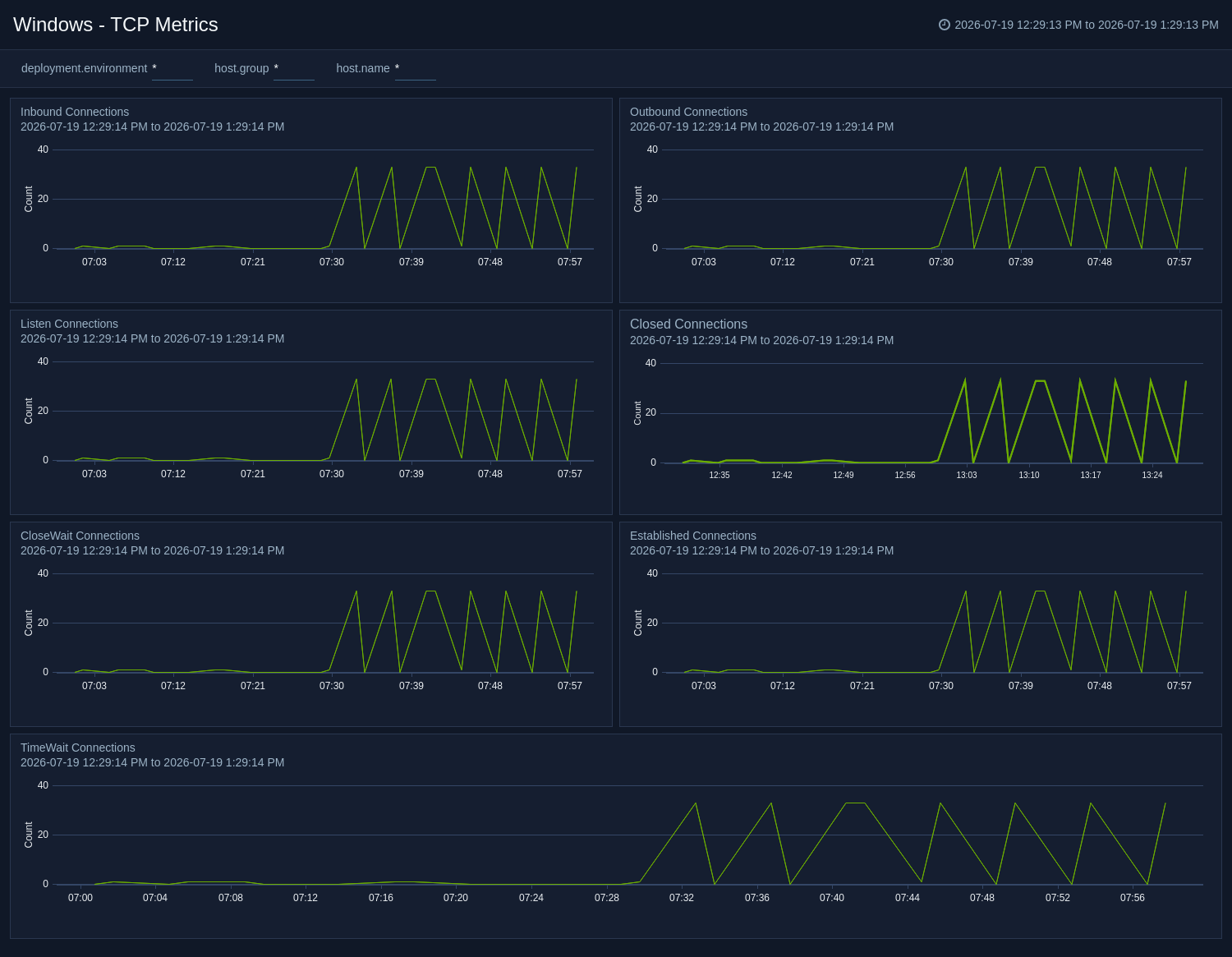Edit the host.name filter value
1232x957 pixels.
pyautogui.click(x=415, y=69)
